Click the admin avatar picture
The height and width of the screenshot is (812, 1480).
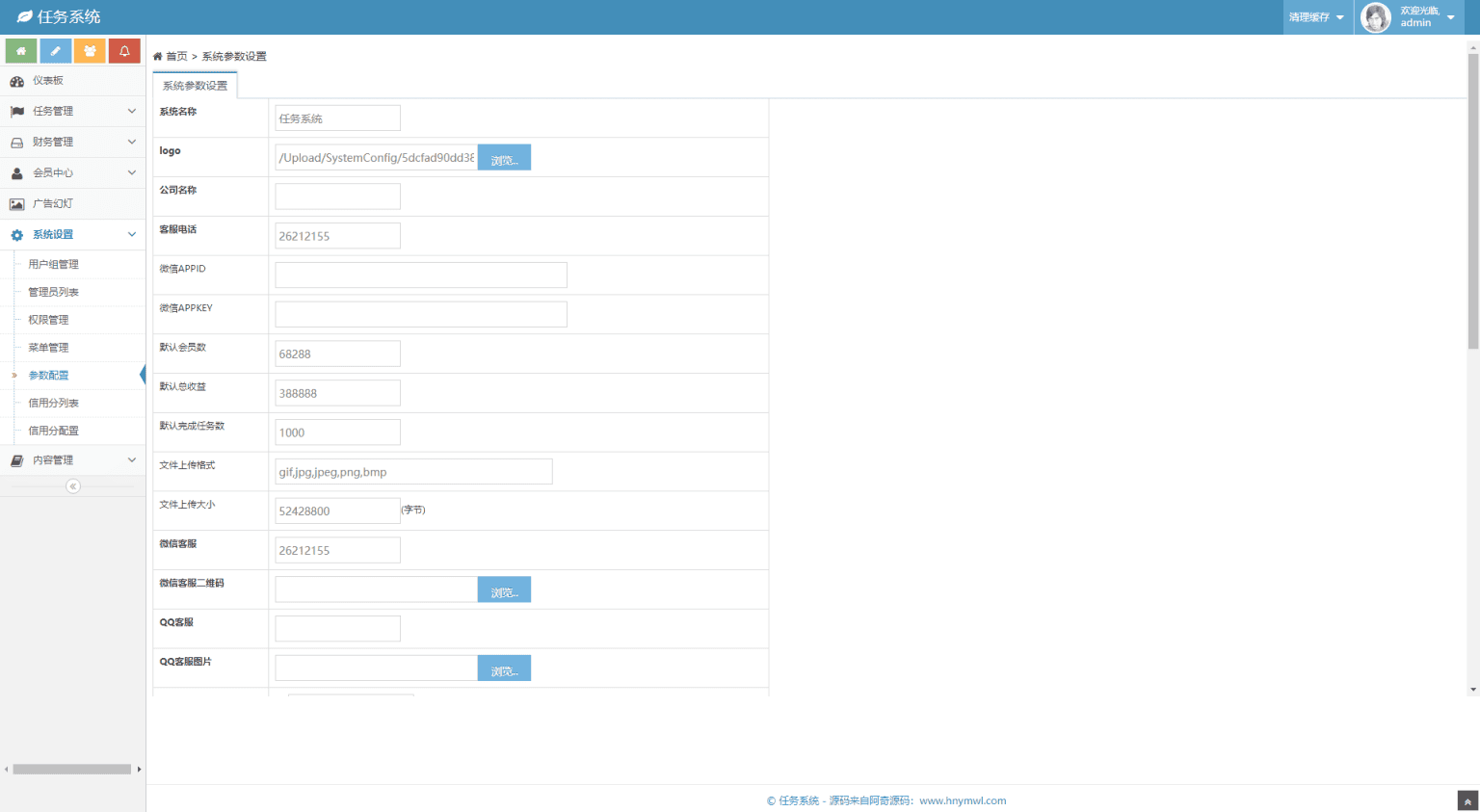pyautogui.click(x=1375, y=17)
